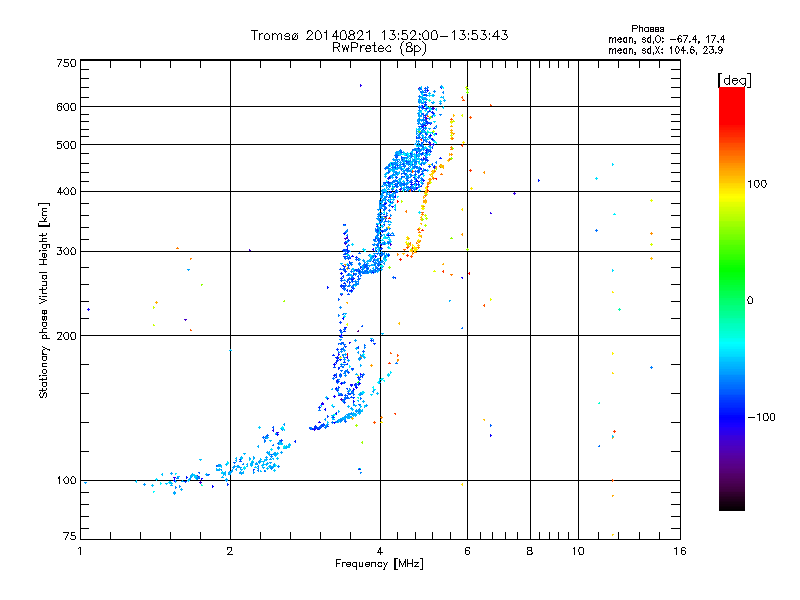Click the 'Stationary phase Virtual Height [km]' label
800x600 pixels.
pyautogui.click(x=44, y=300)
